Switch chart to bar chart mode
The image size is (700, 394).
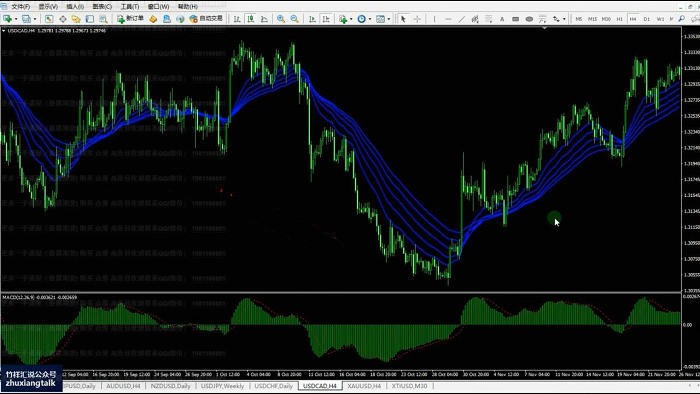(237, 19)
